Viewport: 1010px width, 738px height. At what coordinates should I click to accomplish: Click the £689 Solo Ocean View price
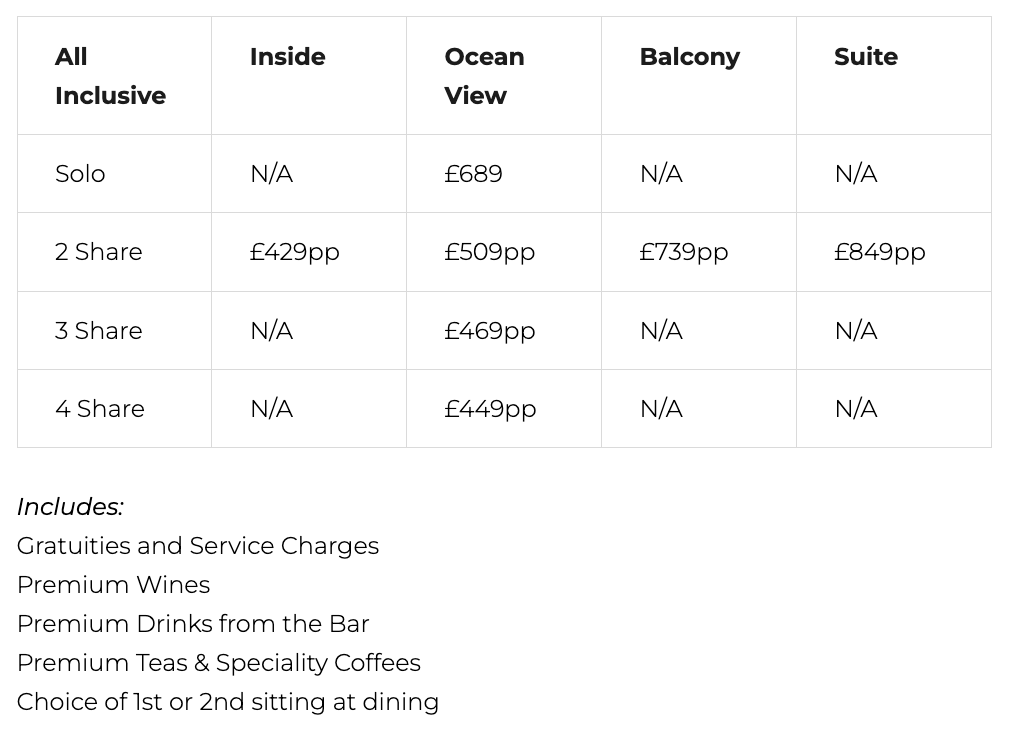tap(473, 174)
